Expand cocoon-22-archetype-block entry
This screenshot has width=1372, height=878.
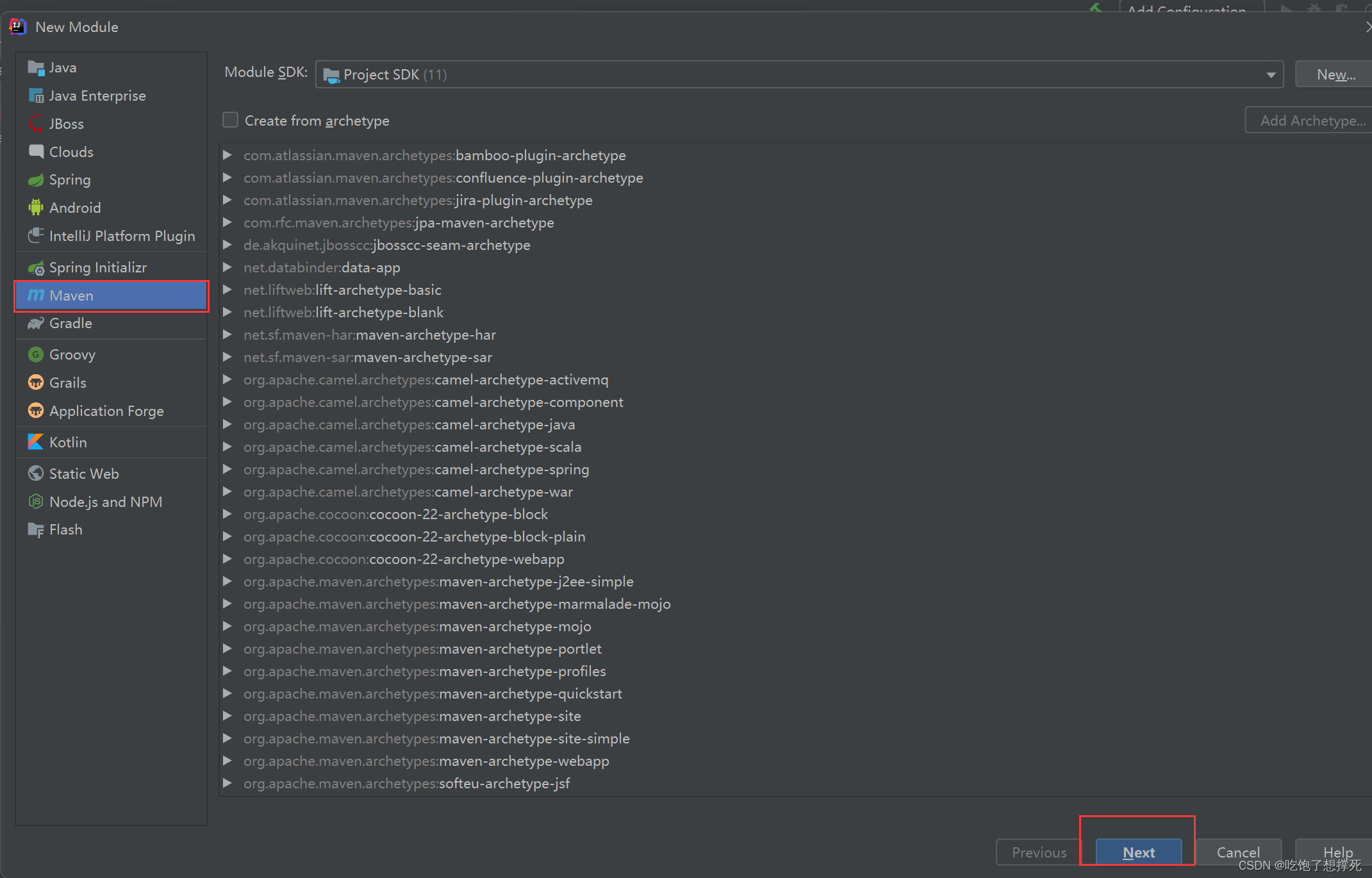tap(227, 514)
